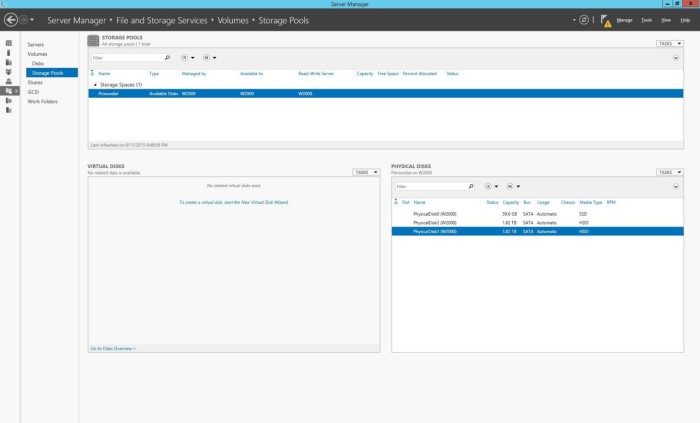Viewport: 700px width, 423px height.
Task: Open Storage Pools saved queries dropdown
Action: [x=209, y=58]
